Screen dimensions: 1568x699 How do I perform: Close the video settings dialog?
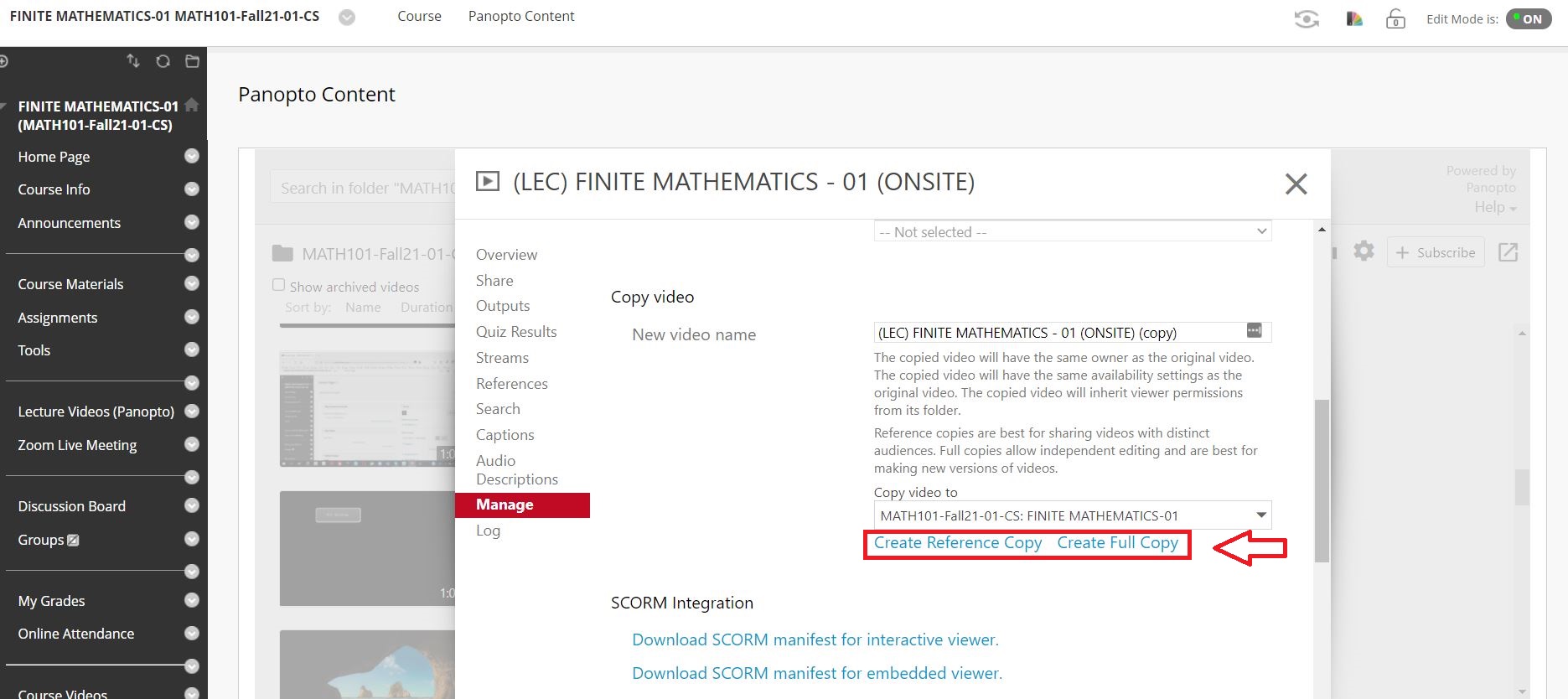[1296, 184]
